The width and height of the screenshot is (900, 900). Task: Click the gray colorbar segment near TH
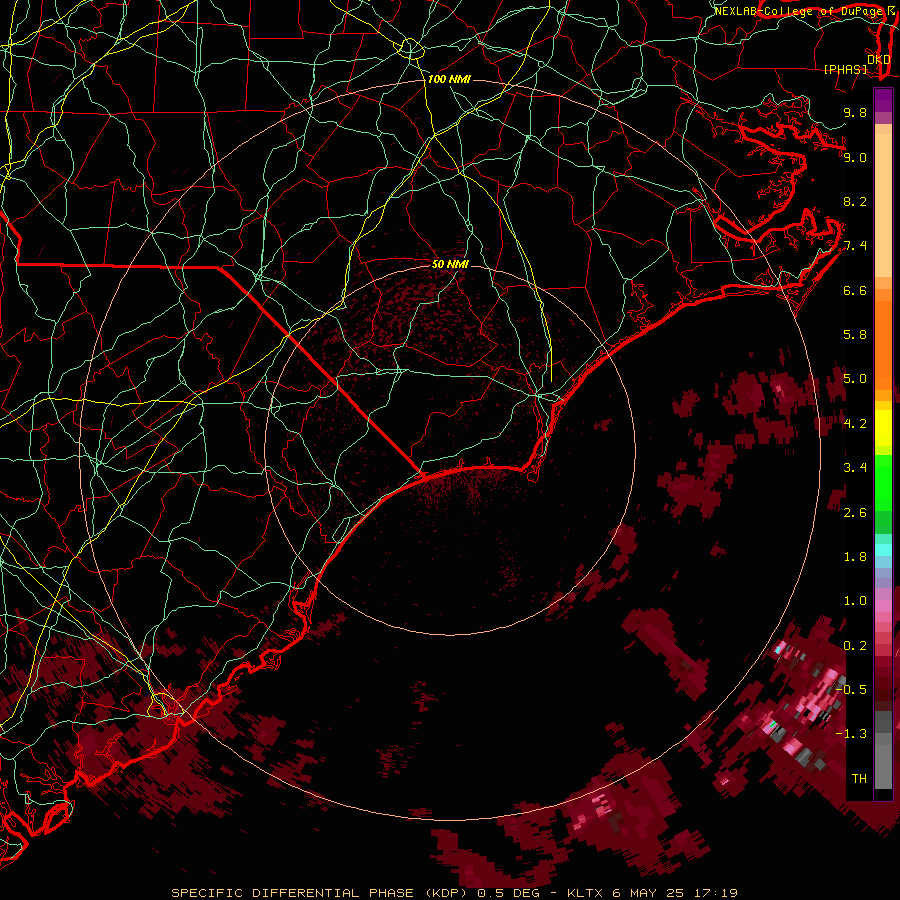point(883,766)
